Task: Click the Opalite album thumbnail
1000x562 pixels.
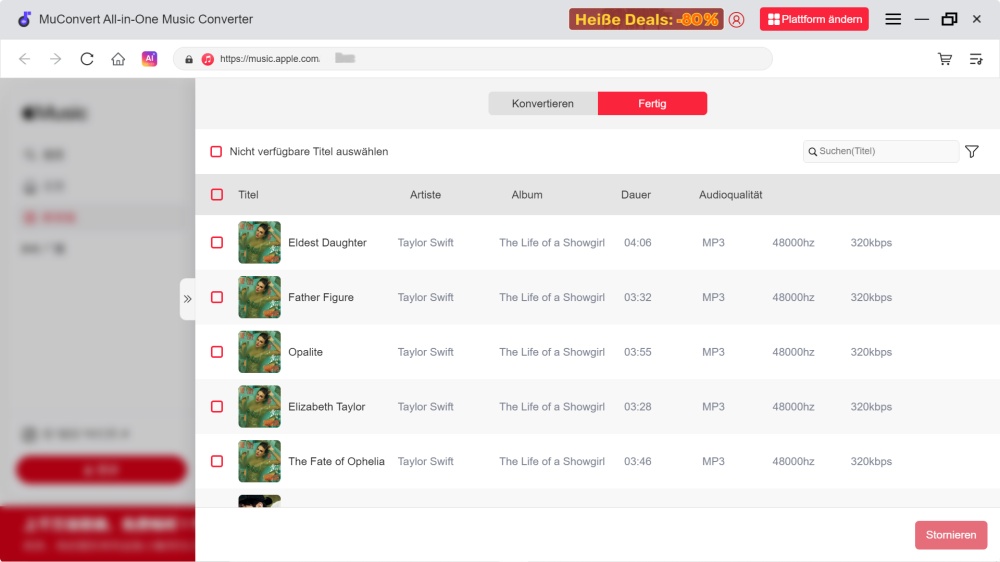Action: (x=260, y=352)
